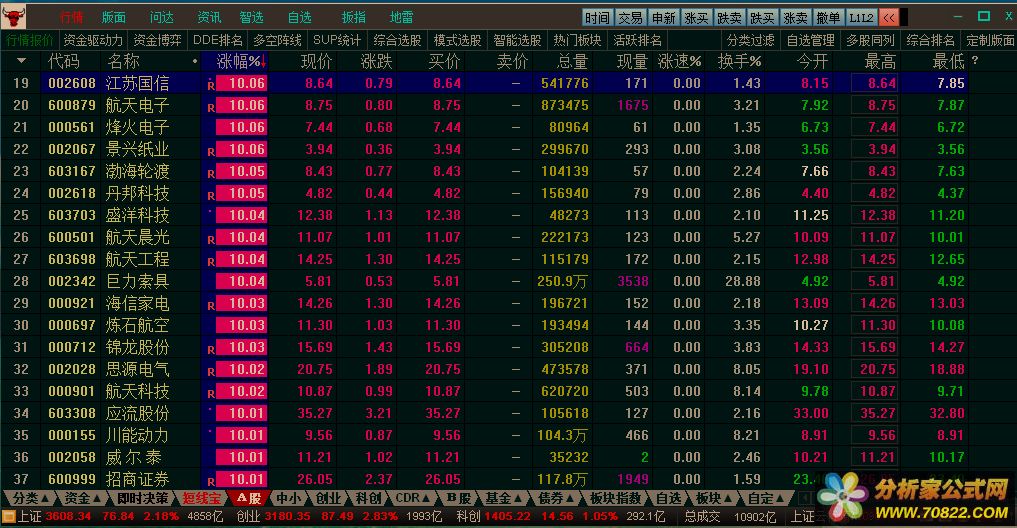Select the 短线宝 bottom tab
The width and height of the screenshot is (1017, 528).
(202, 498)
